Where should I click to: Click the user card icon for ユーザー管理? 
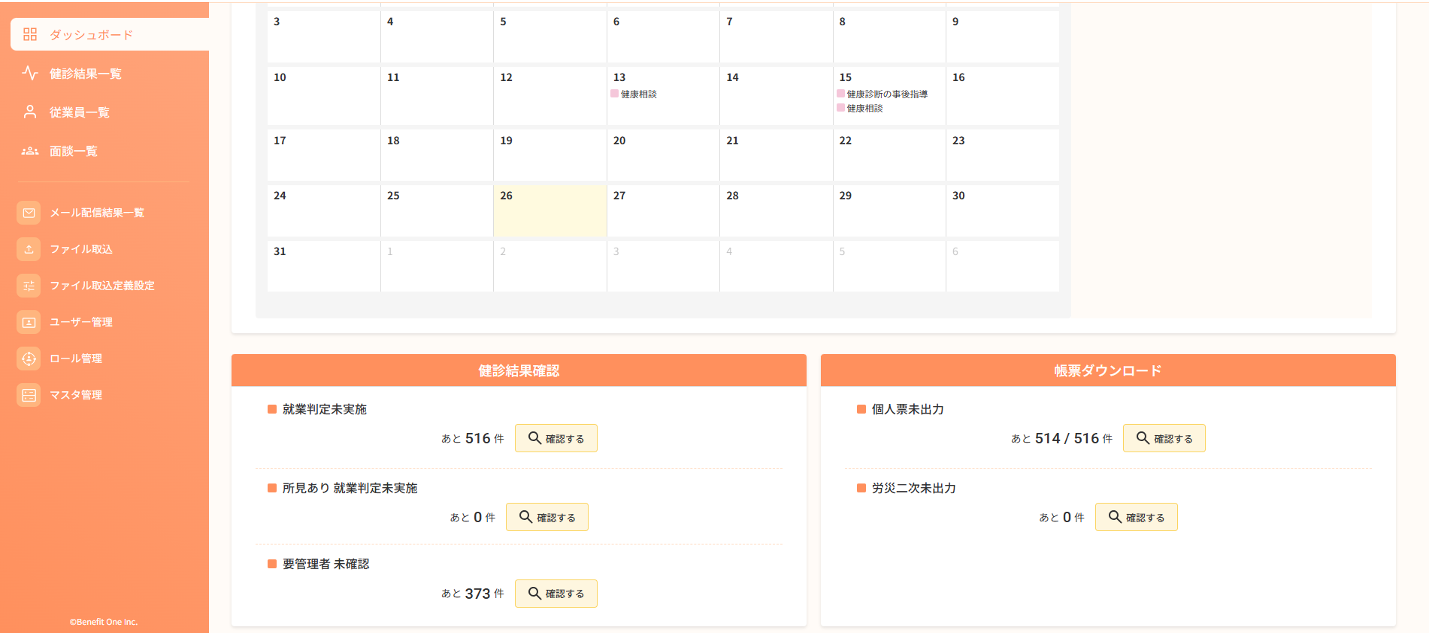tap(29, 322)
